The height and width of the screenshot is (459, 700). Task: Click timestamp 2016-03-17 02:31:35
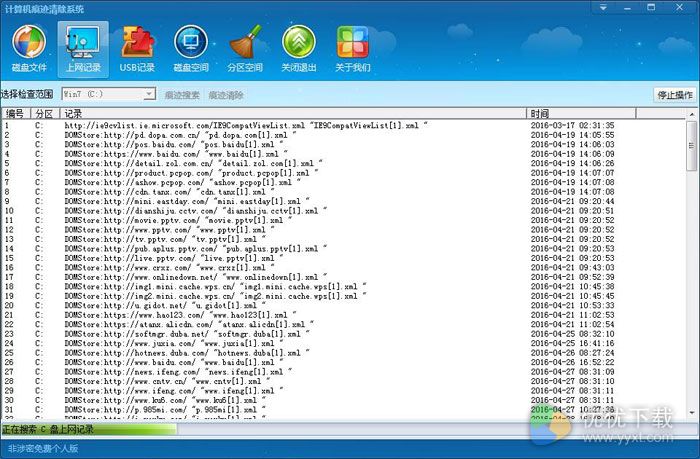(572, 125)
